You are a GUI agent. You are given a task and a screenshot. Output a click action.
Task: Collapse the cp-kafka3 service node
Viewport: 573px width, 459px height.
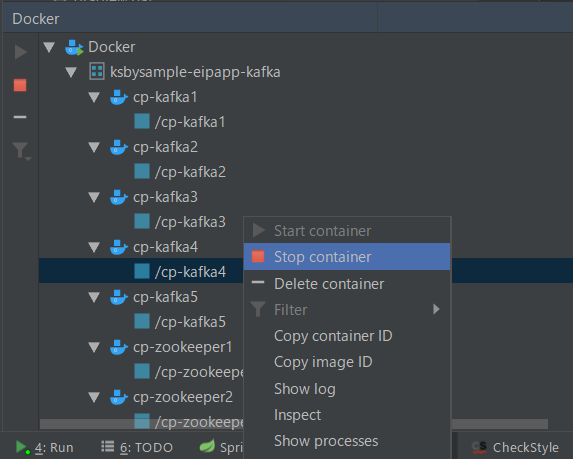[x=94, y=197]
